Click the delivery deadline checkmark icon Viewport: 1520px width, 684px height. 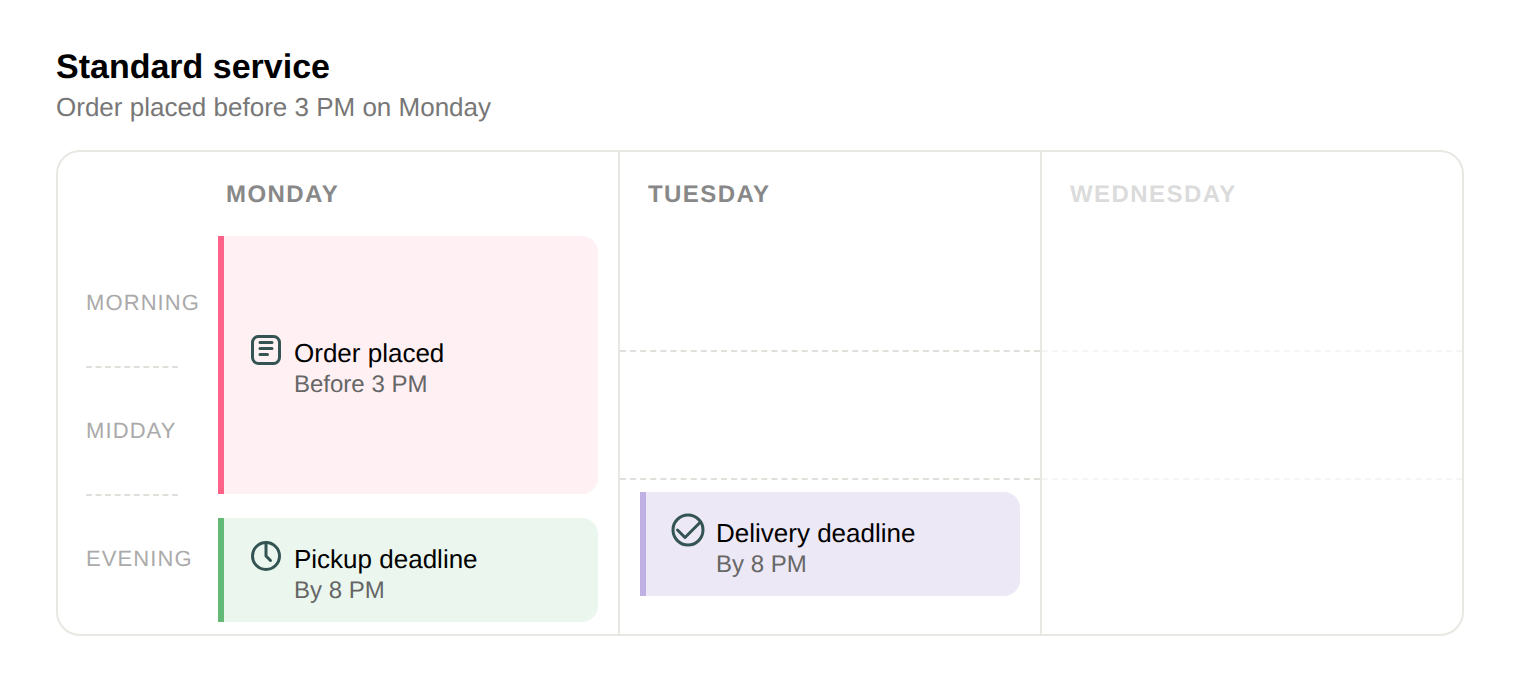pyautogui.click(x=688, y=530)
